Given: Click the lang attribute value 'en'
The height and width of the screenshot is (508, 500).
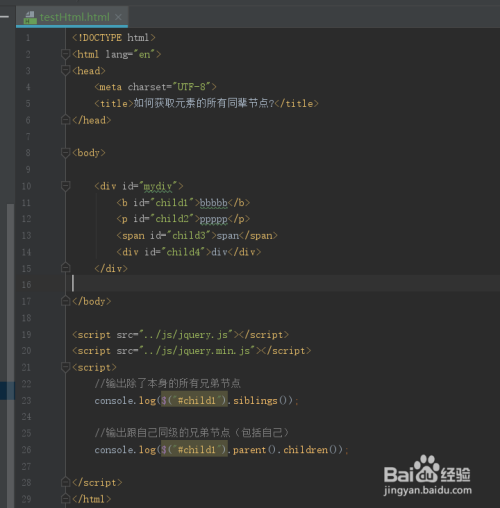Looking at the screenshot, I should (x=144, y=54).
